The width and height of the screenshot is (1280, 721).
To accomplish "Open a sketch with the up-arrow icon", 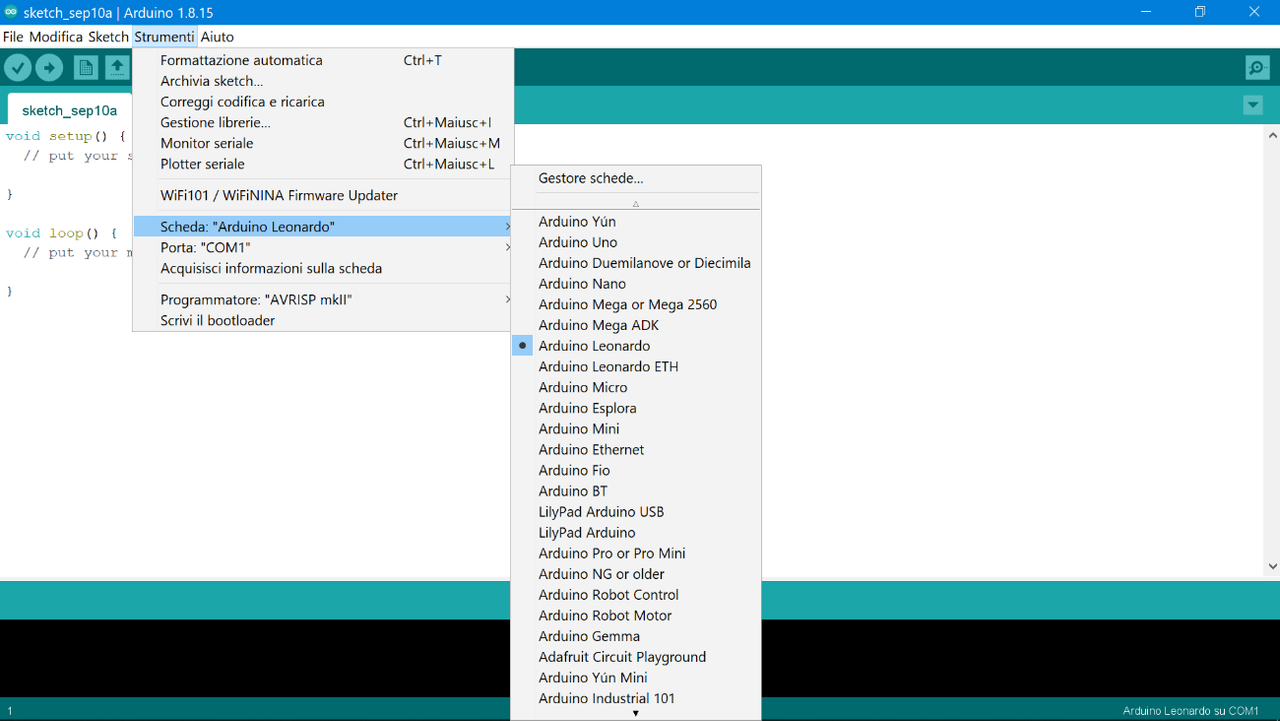I will [x=118, y=67].
